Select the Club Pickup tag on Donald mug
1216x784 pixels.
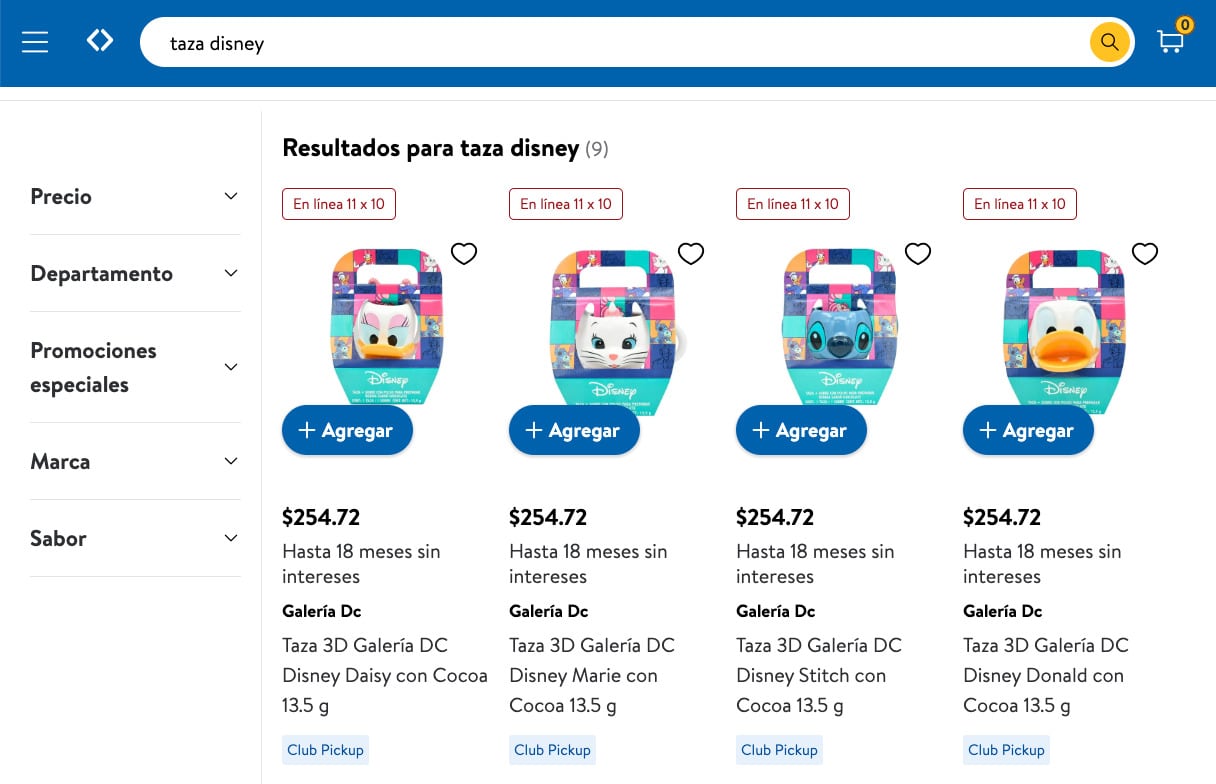pyautogui.click(x=1006, y=749)
